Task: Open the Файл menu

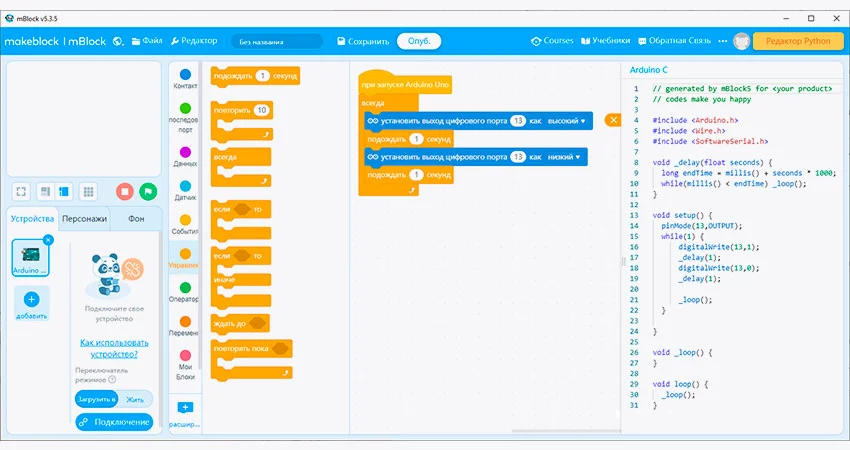Action: coord(146,41)
